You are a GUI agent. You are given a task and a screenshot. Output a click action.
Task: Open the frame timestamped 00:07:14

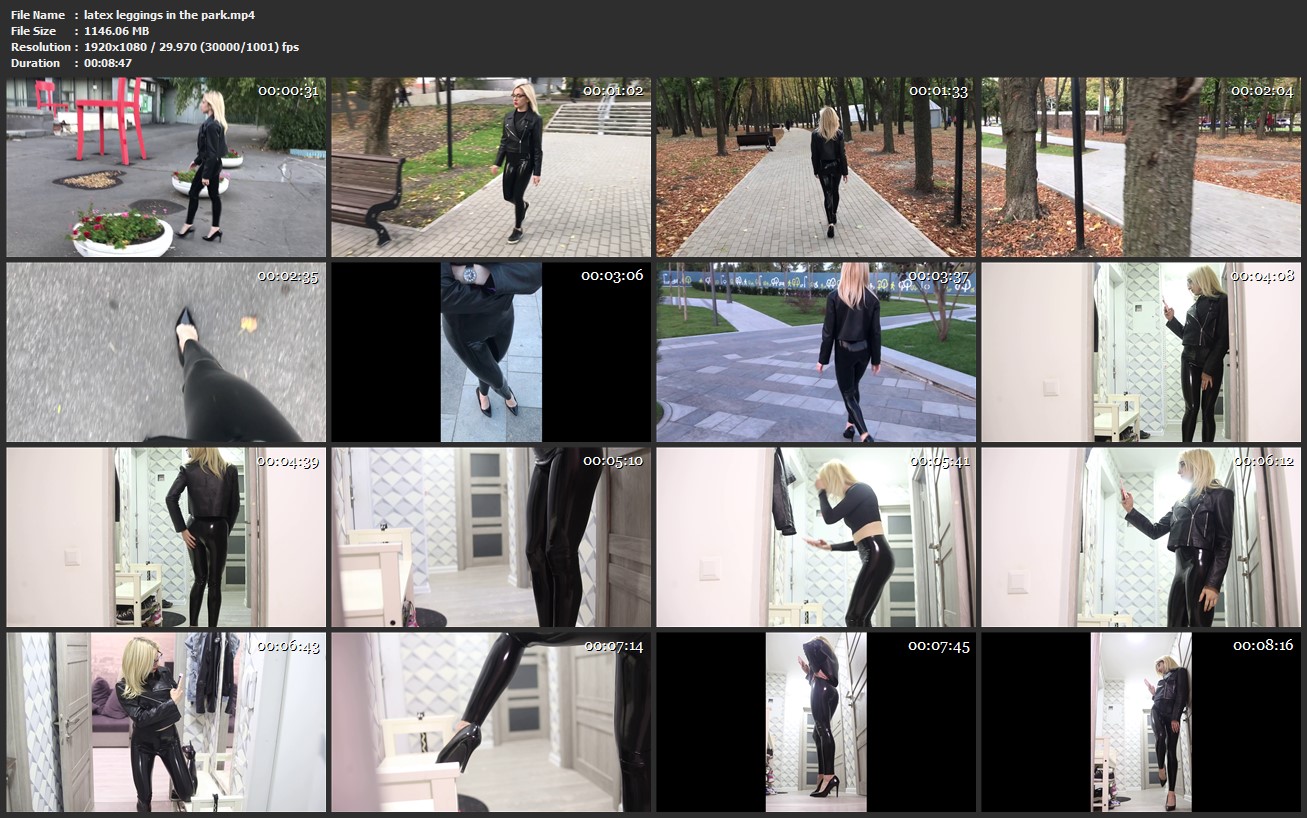491,722
